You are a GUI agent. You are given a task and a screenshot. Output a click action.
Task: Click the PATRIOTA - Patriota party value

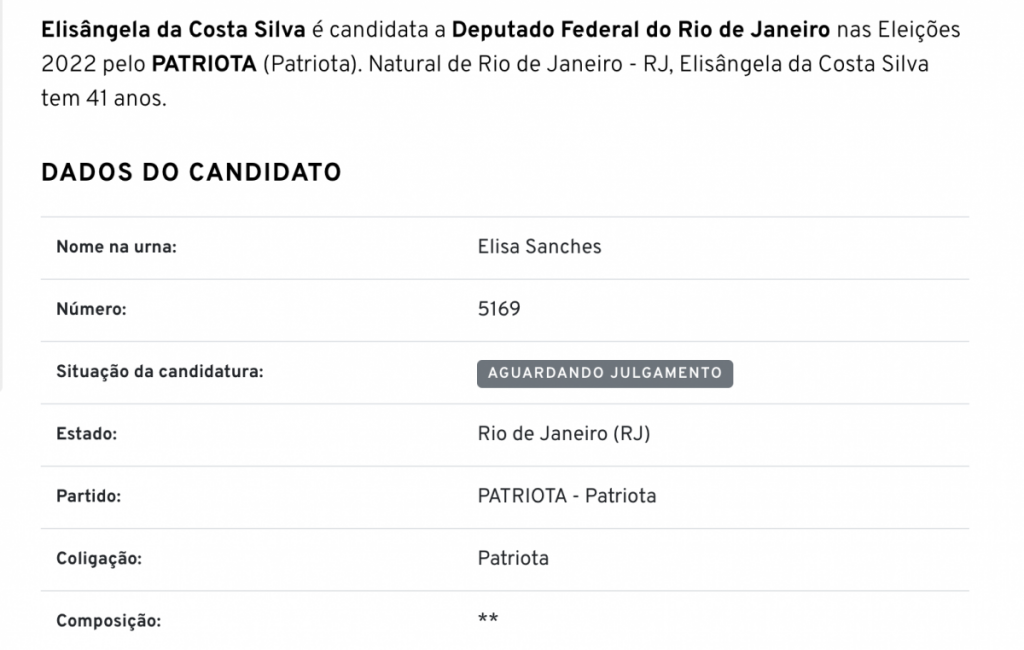pos(567,496)
